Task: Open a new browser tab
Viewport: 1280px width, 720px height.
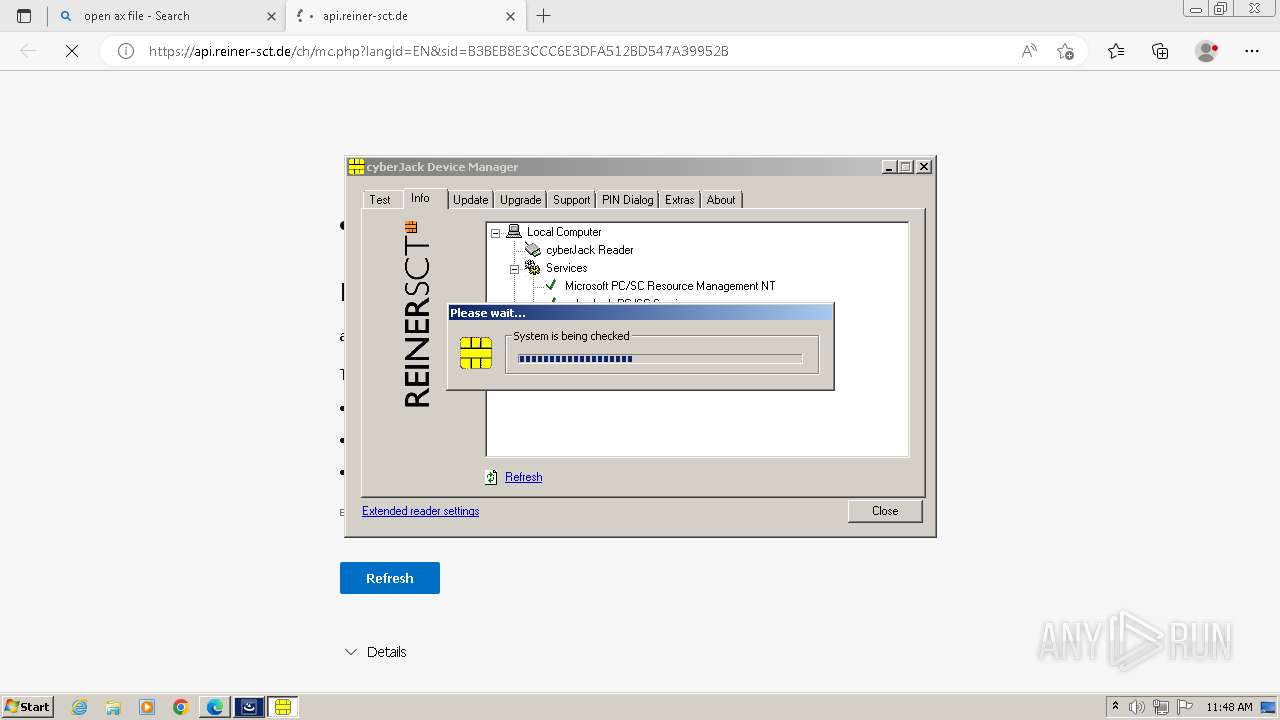Action: pyautogui.click(x=544, y=16)
